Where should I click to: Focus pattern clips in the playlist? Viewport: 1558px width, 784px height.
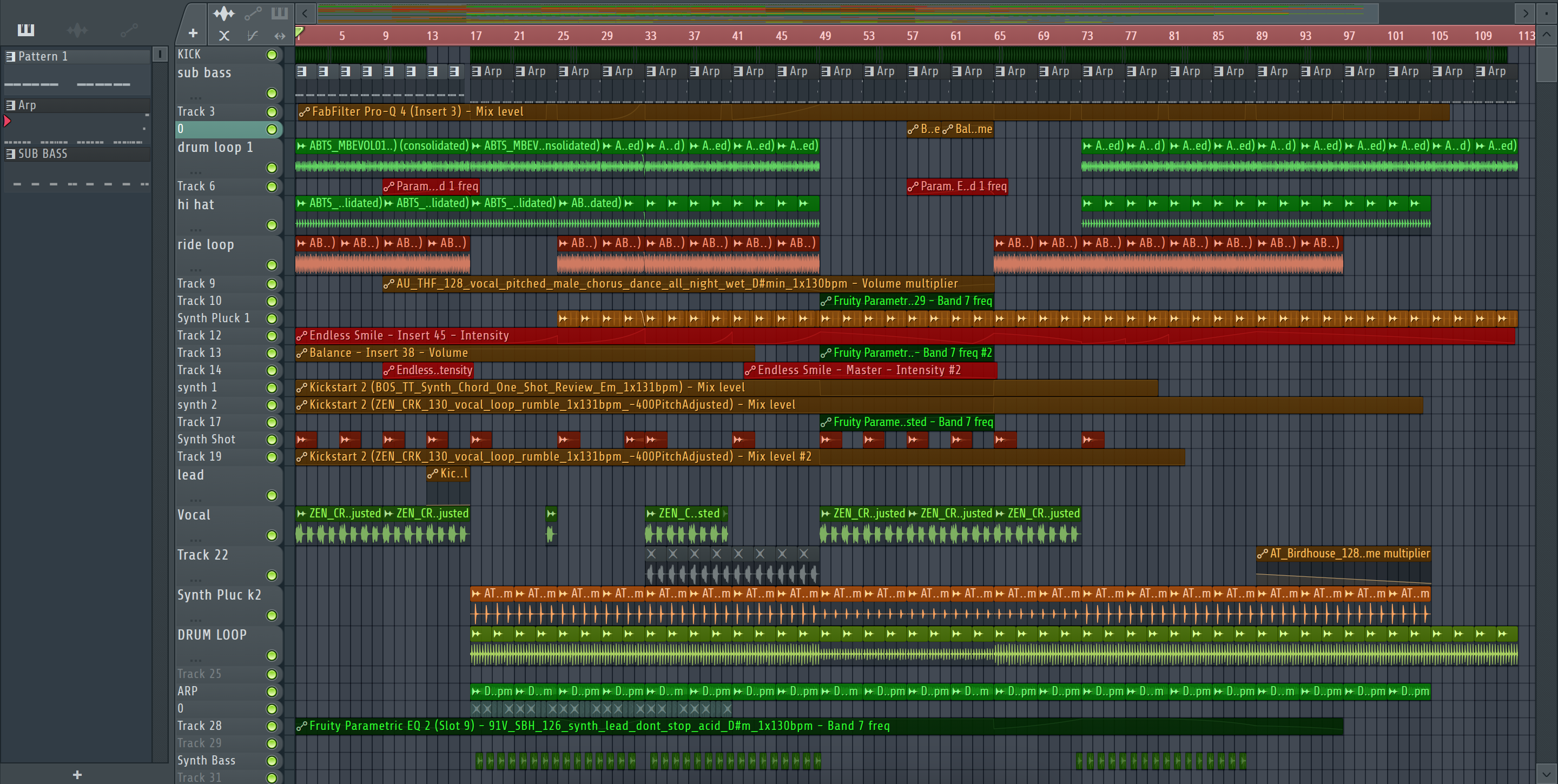(280, 12)
